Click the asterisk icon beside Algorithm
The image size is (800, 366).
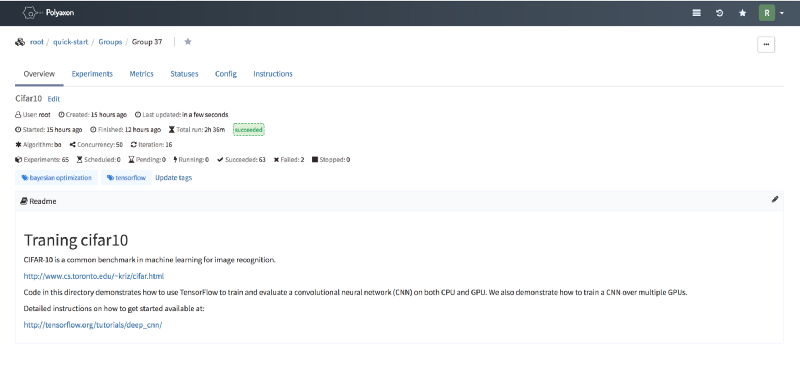pos(18,144)
